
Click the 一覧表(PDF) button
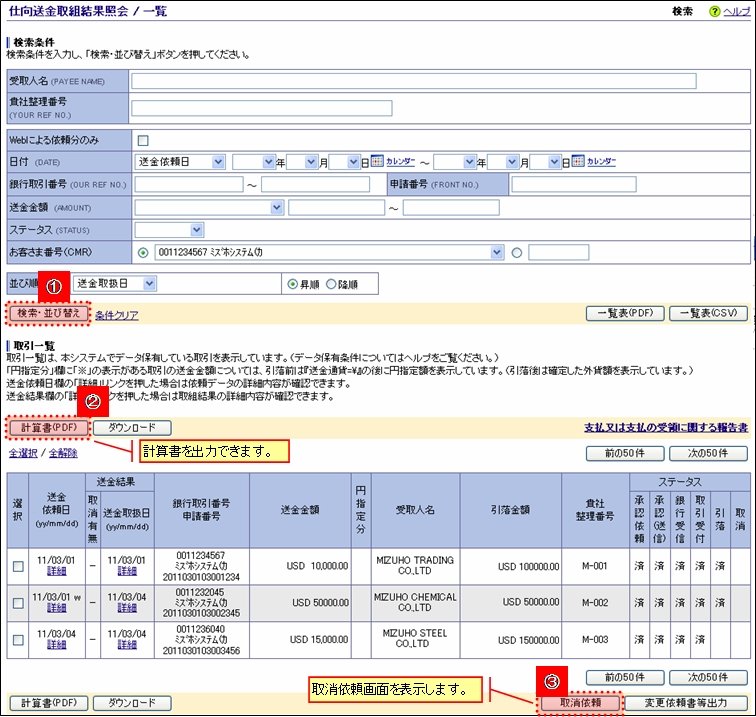click(625, 313)
